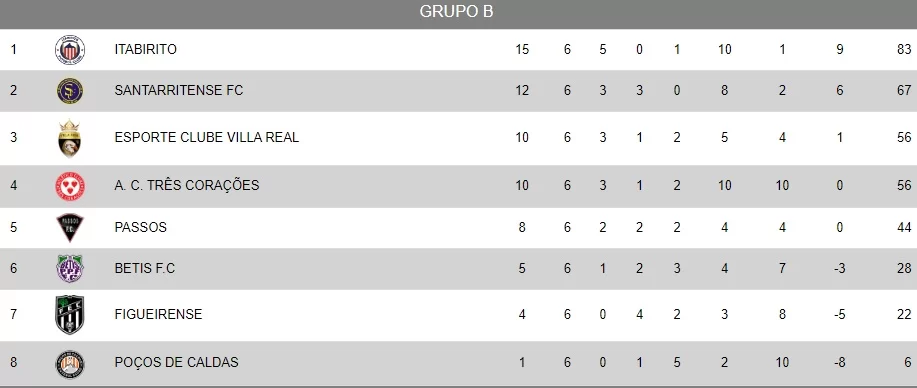917x388 pixels.
Task: Open the POÇOS DE CALDAS team name
Action: tap(177, 362)
